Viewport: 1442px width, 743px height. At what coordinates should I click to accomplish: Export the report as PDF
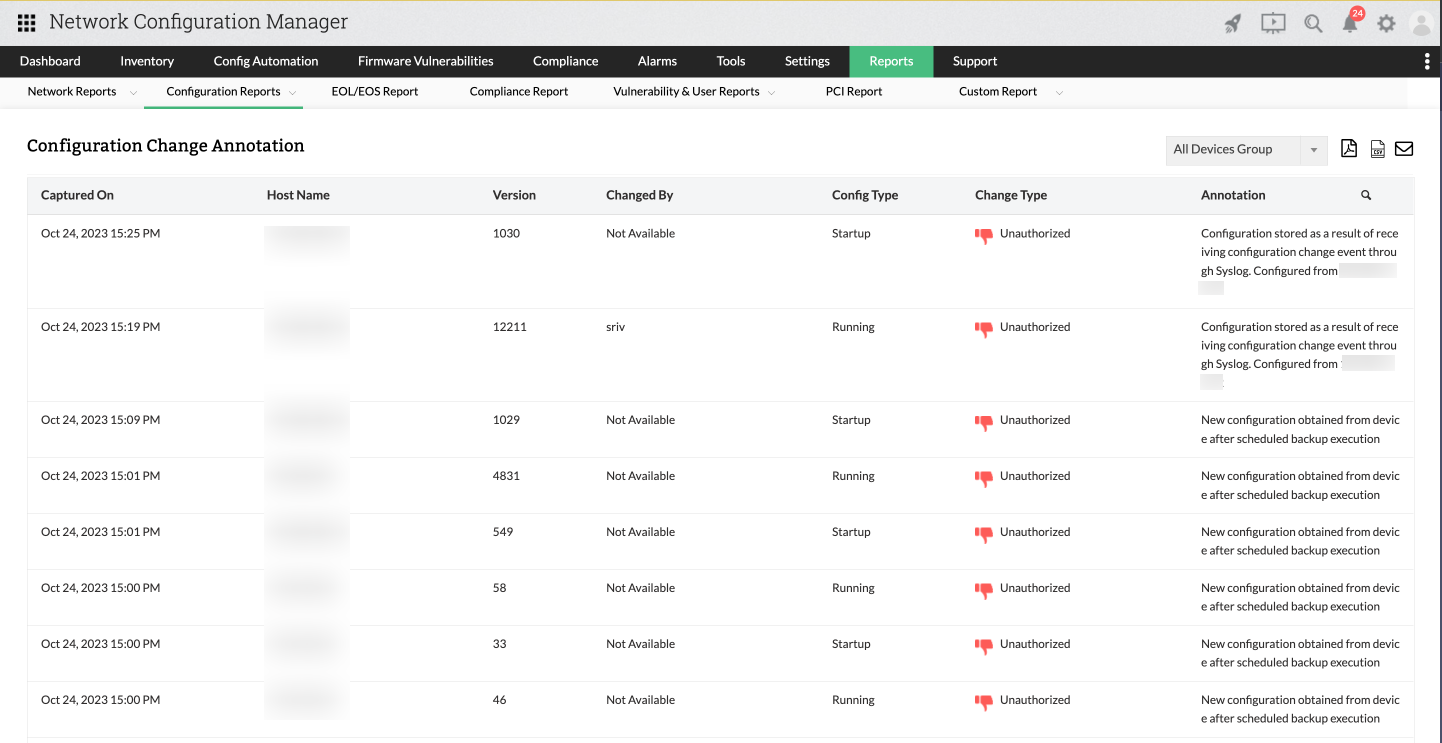1349,149
